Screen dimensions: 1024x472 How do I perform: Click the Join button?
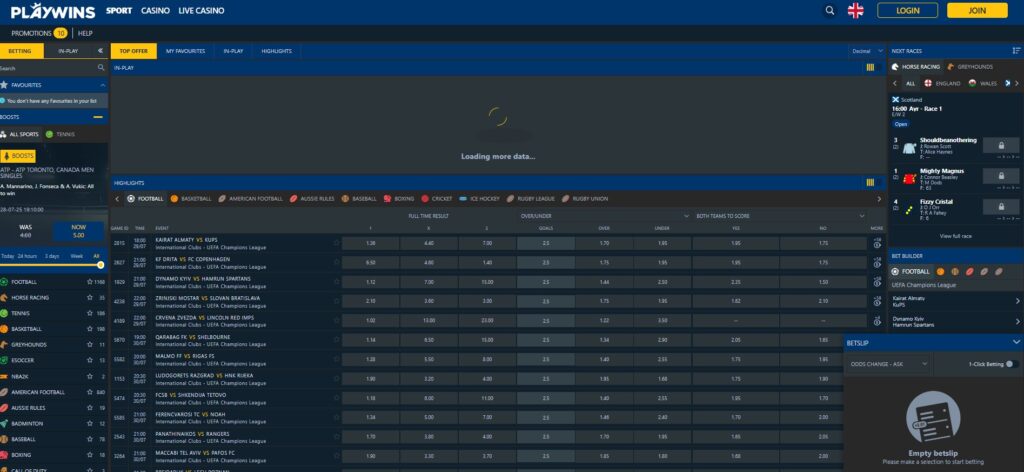coord(978,10)
